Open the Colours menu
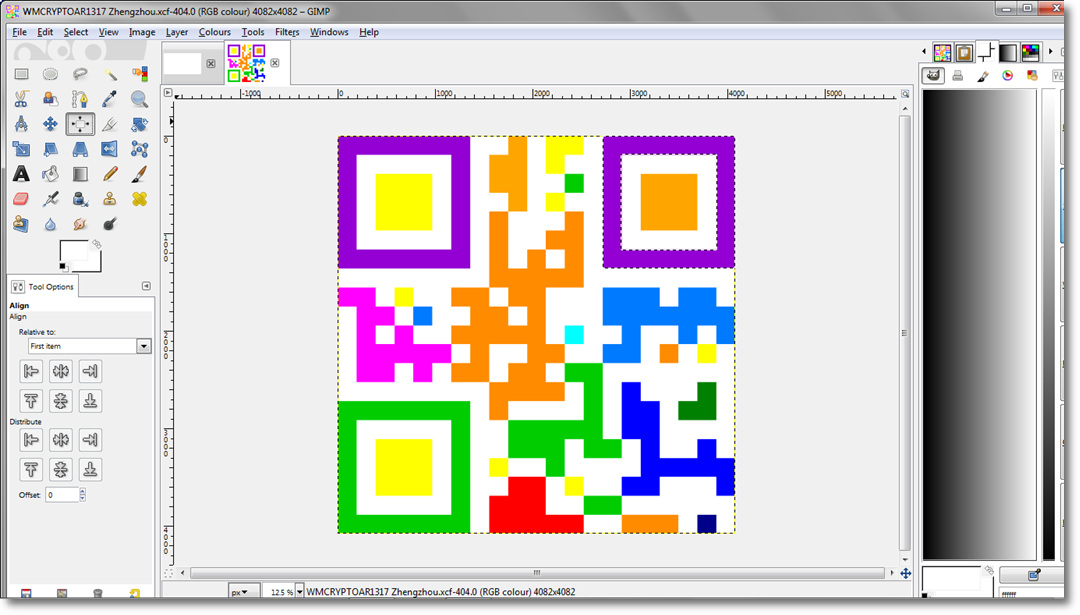 point(214,32)
